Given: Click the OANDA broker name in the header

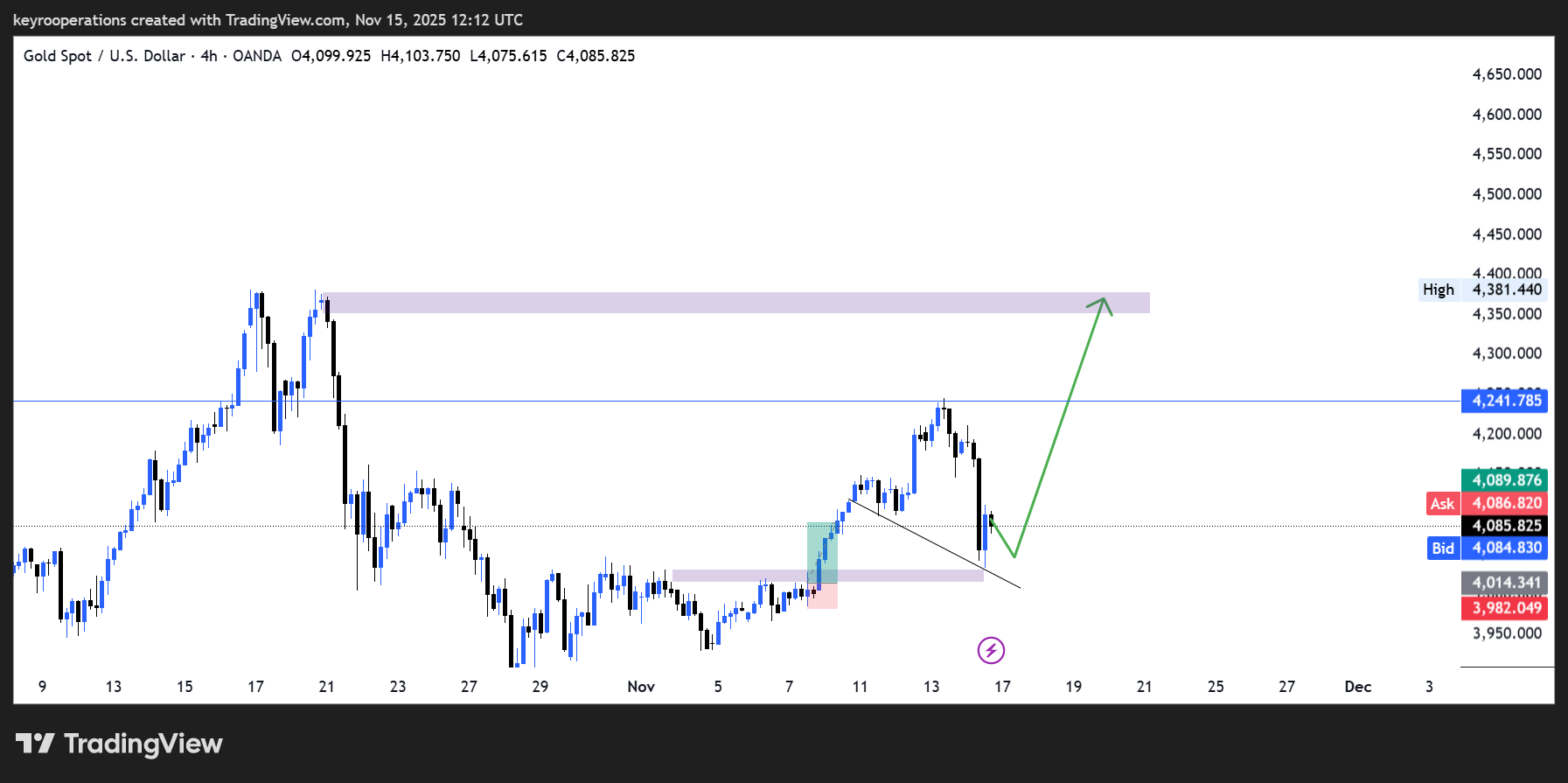Looking at the screenshot, I should 257,56.
